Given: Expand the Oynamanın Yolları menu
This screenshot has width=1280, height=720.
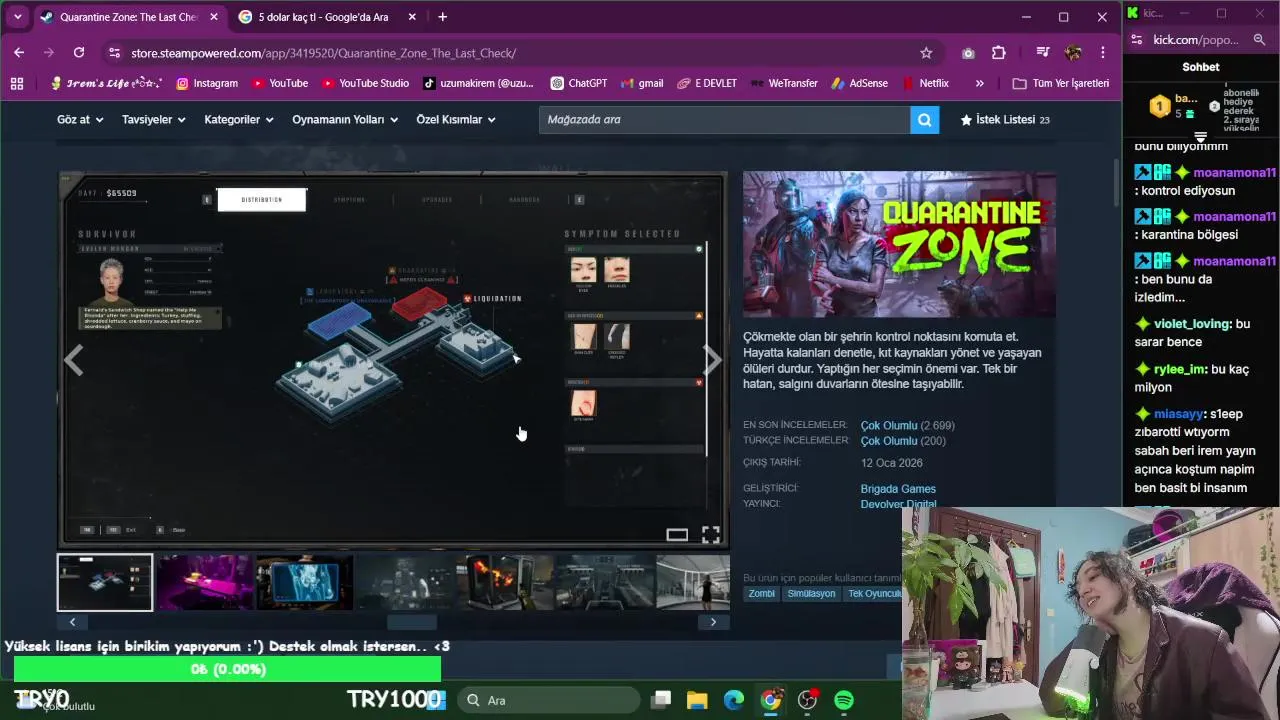Looking at the screenshot, I should (x=345, y=119).
